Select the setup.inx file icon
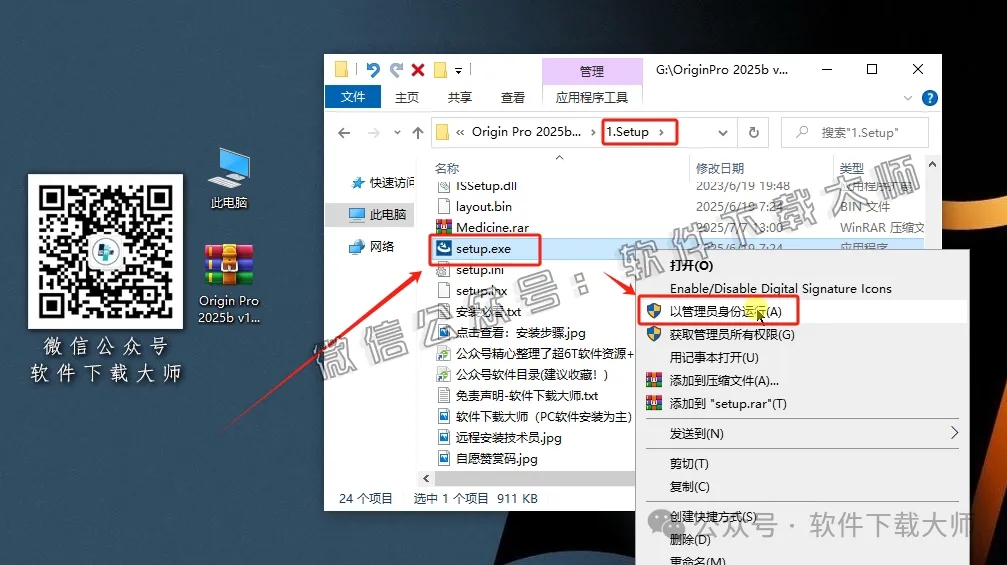The image size is (1007, 565). click(x=444, y=290)
